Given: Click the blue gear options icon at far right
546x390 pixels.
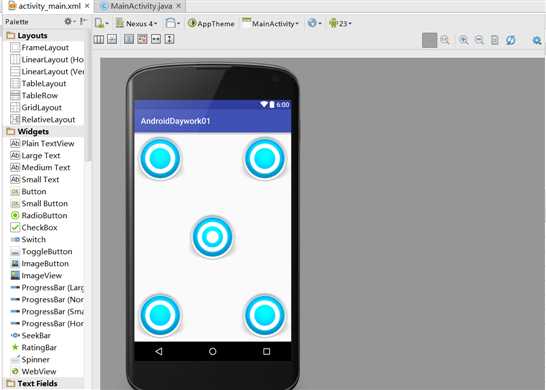Looking at the screenshot, I should coord(537,40).
